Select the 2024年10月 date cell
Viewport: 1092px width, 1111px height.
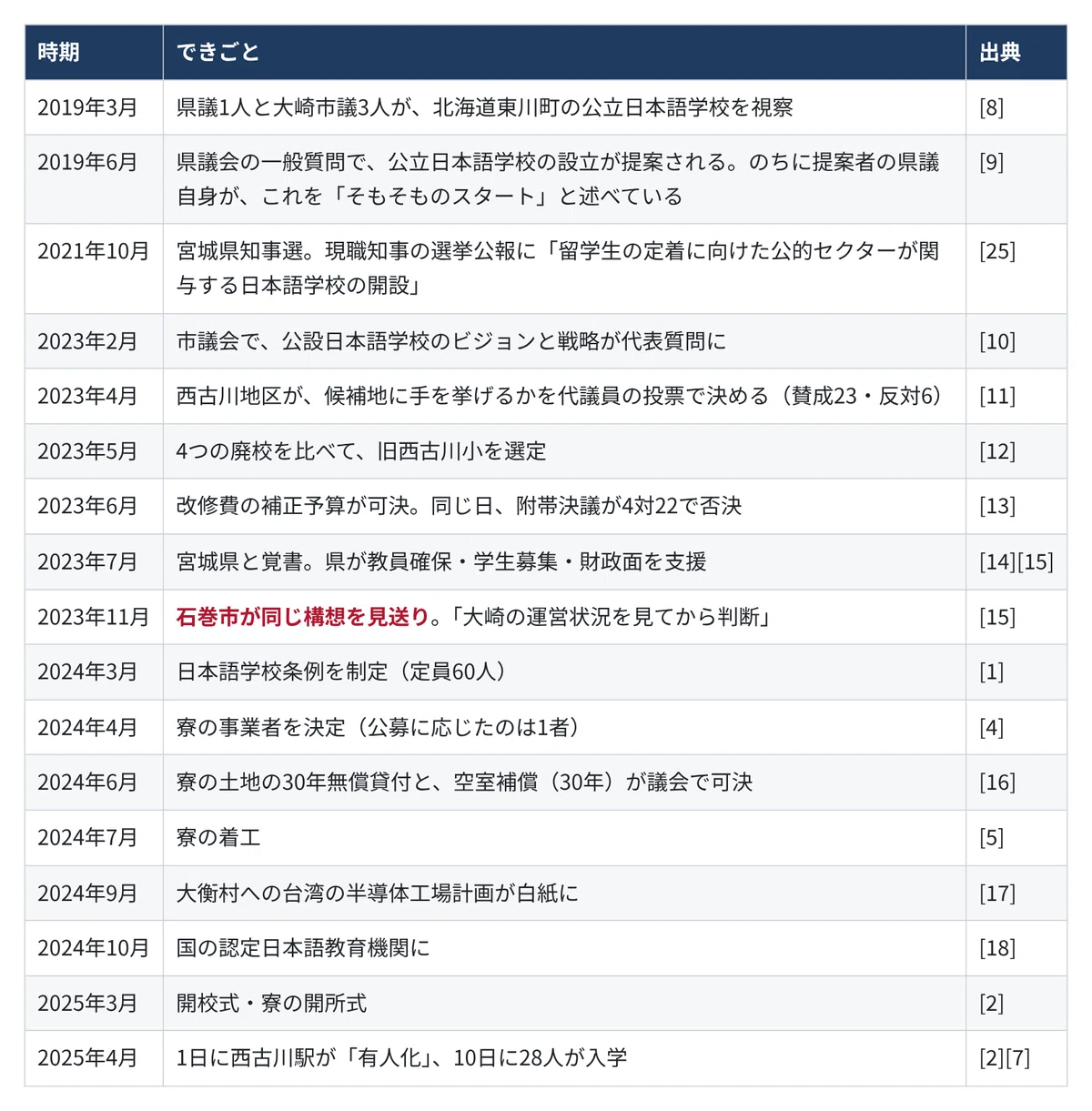(93, 948)
